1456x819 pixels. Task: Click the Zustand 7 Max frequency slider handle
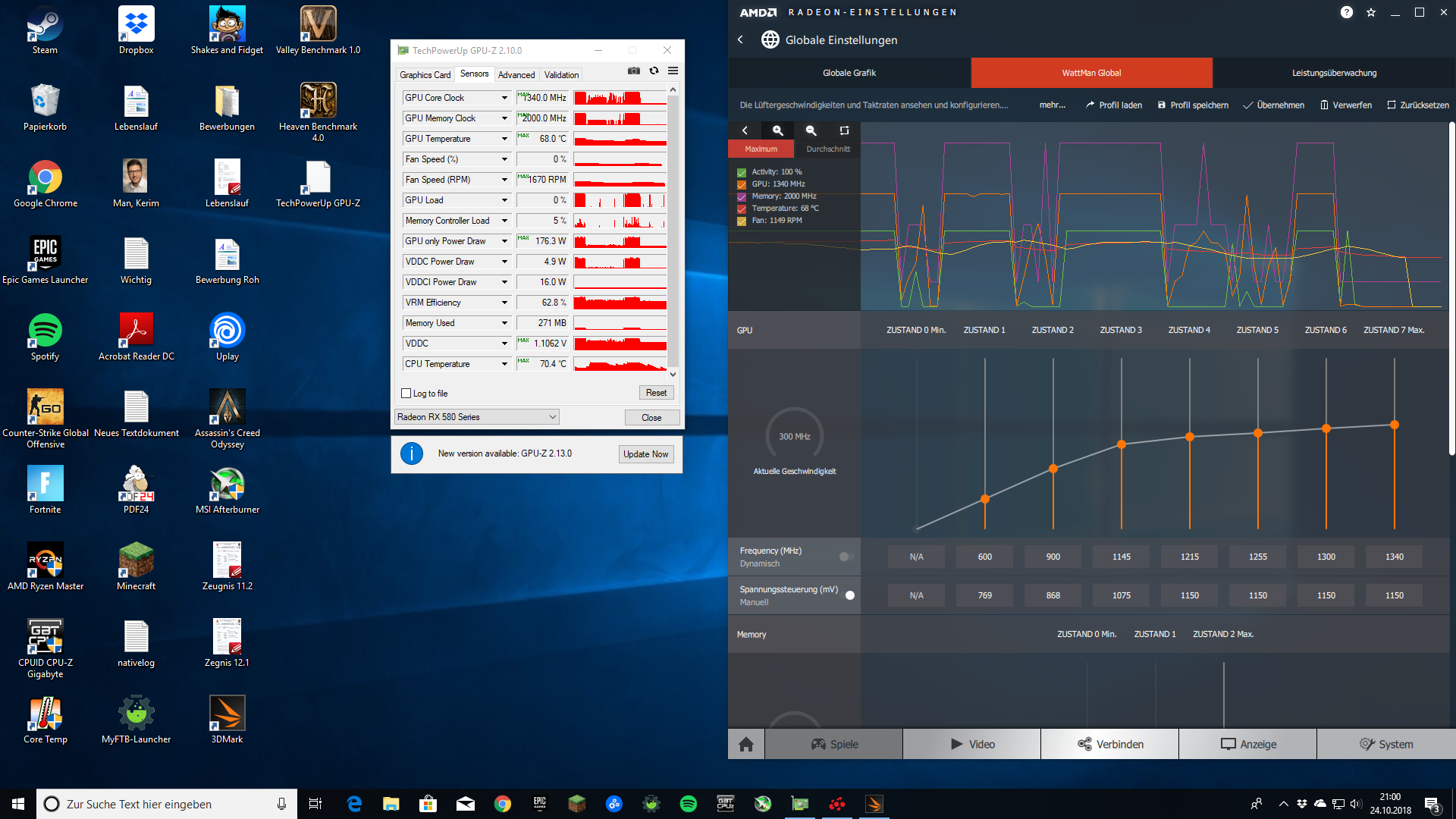[x=1394, y=425]
